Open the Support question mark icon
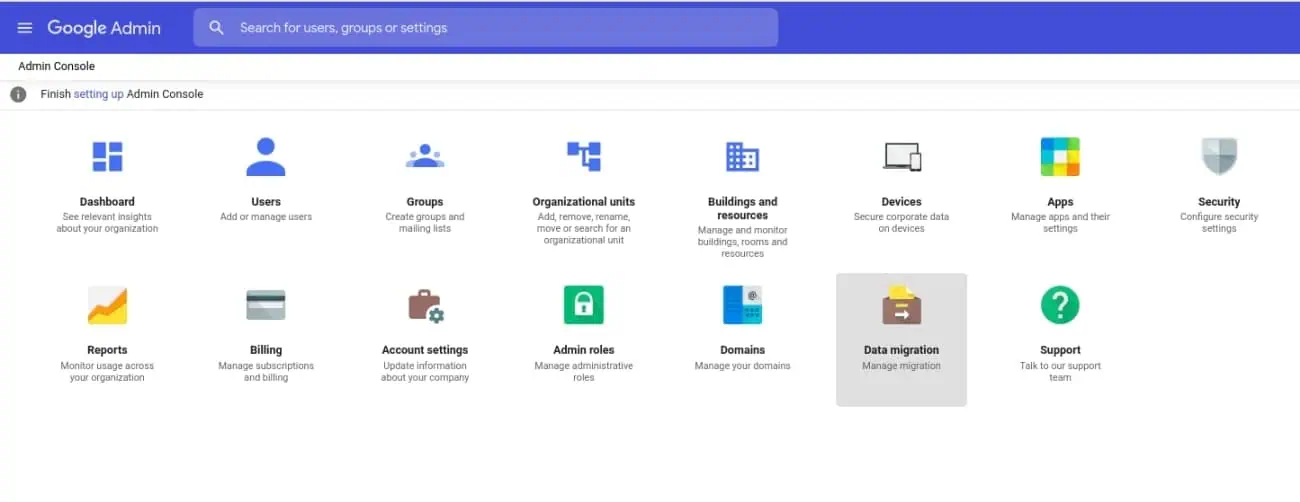1300x502 pixels. pyautogui.click(x=1060, y=305)
